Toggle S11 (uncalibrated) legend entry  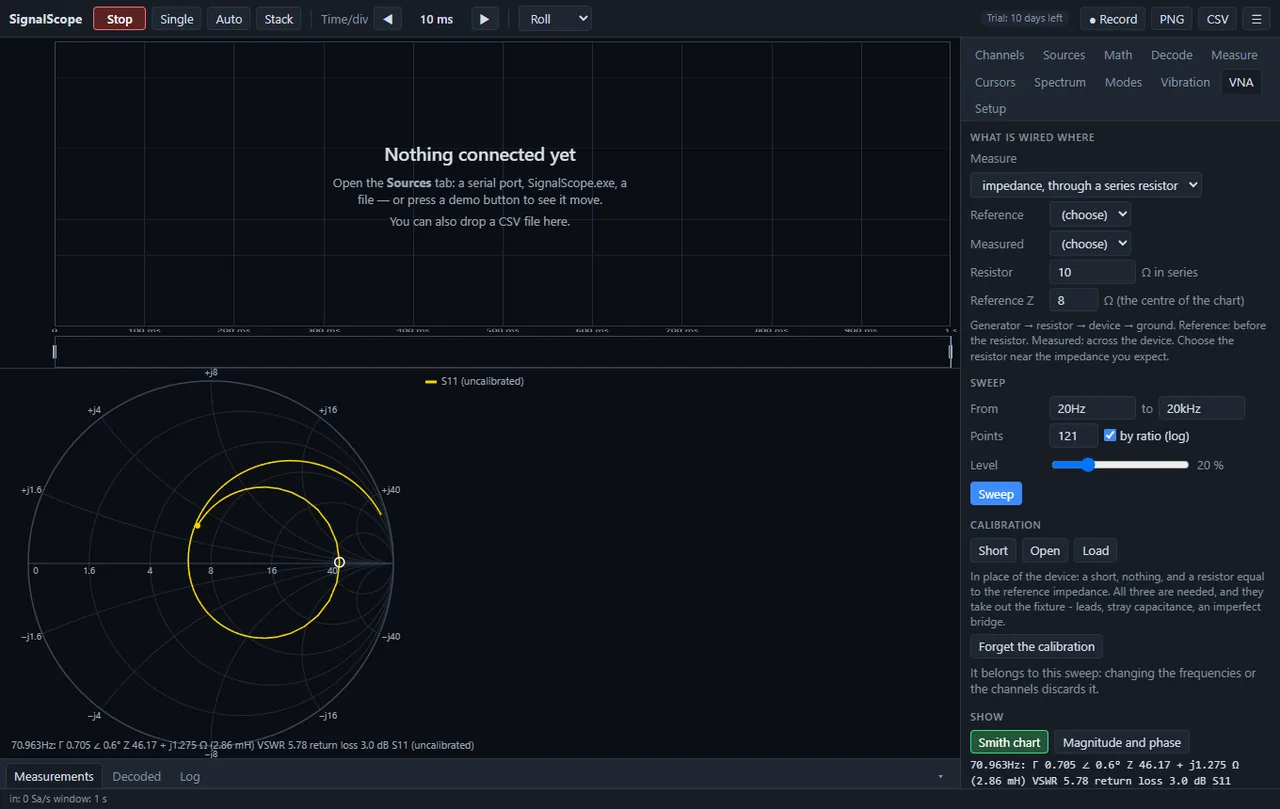474,381
